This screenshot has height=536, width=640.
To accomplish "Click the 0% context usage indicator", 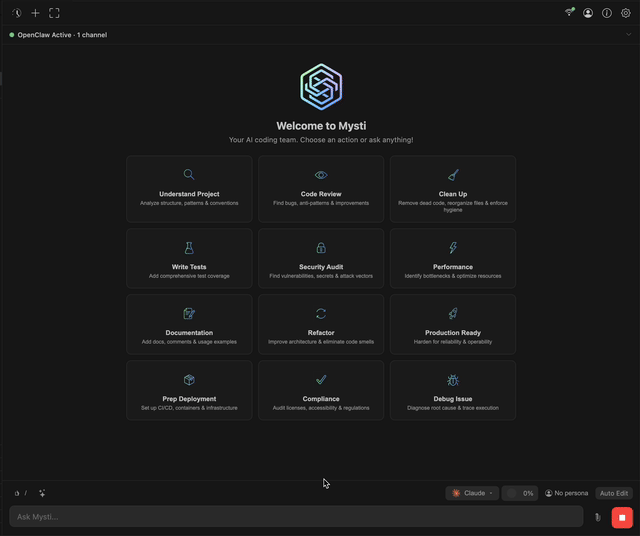I will click(x=519, y=493).
